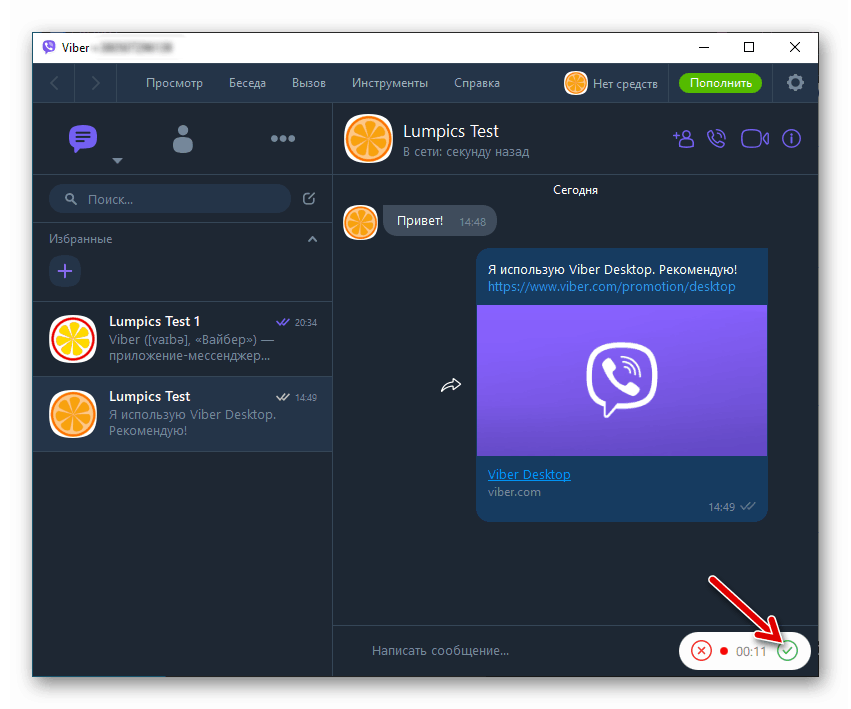This screenshot has height=709, width=851.
Task: Click the 00:11 recording timer
Action: pyautogui.click(x=751, y=651)
